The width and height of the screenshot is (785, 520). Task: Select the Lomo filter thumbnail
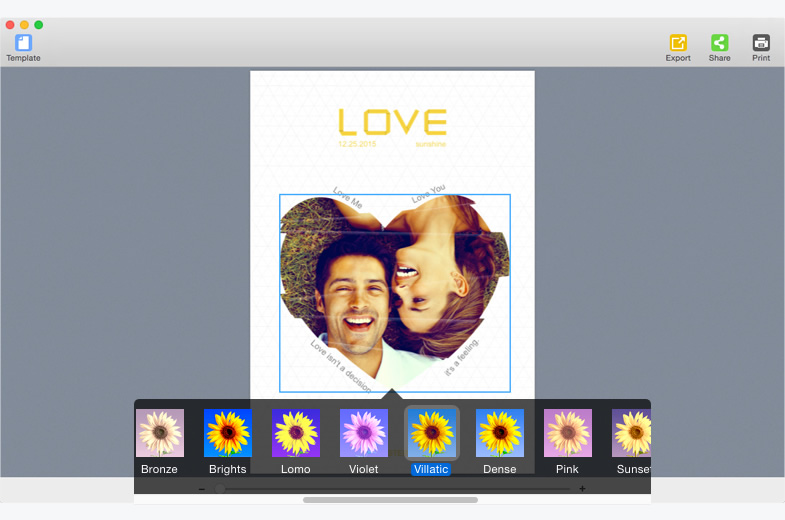coord(296,434)
